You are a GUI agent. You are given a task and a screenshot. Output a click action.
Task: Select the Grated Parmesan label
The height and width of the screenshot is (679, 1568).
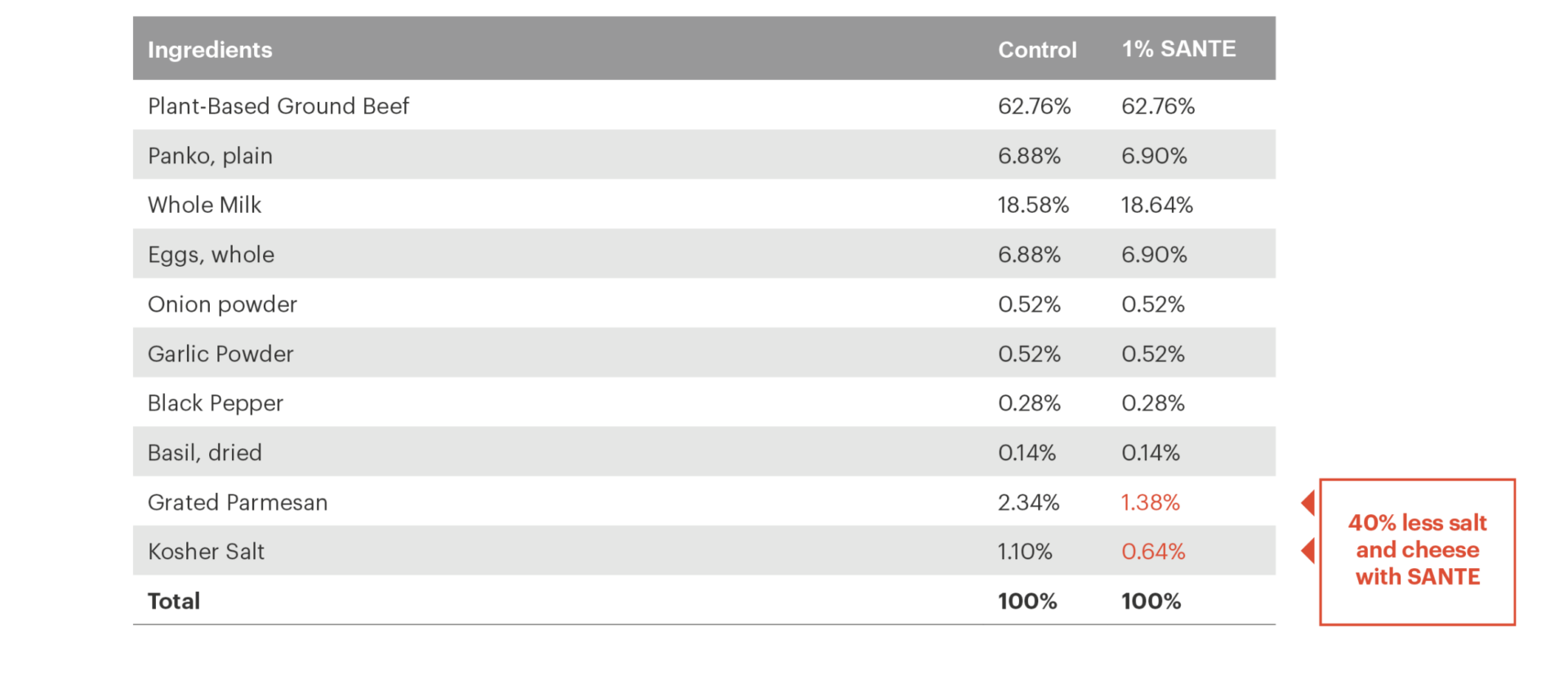pos(238,503)
